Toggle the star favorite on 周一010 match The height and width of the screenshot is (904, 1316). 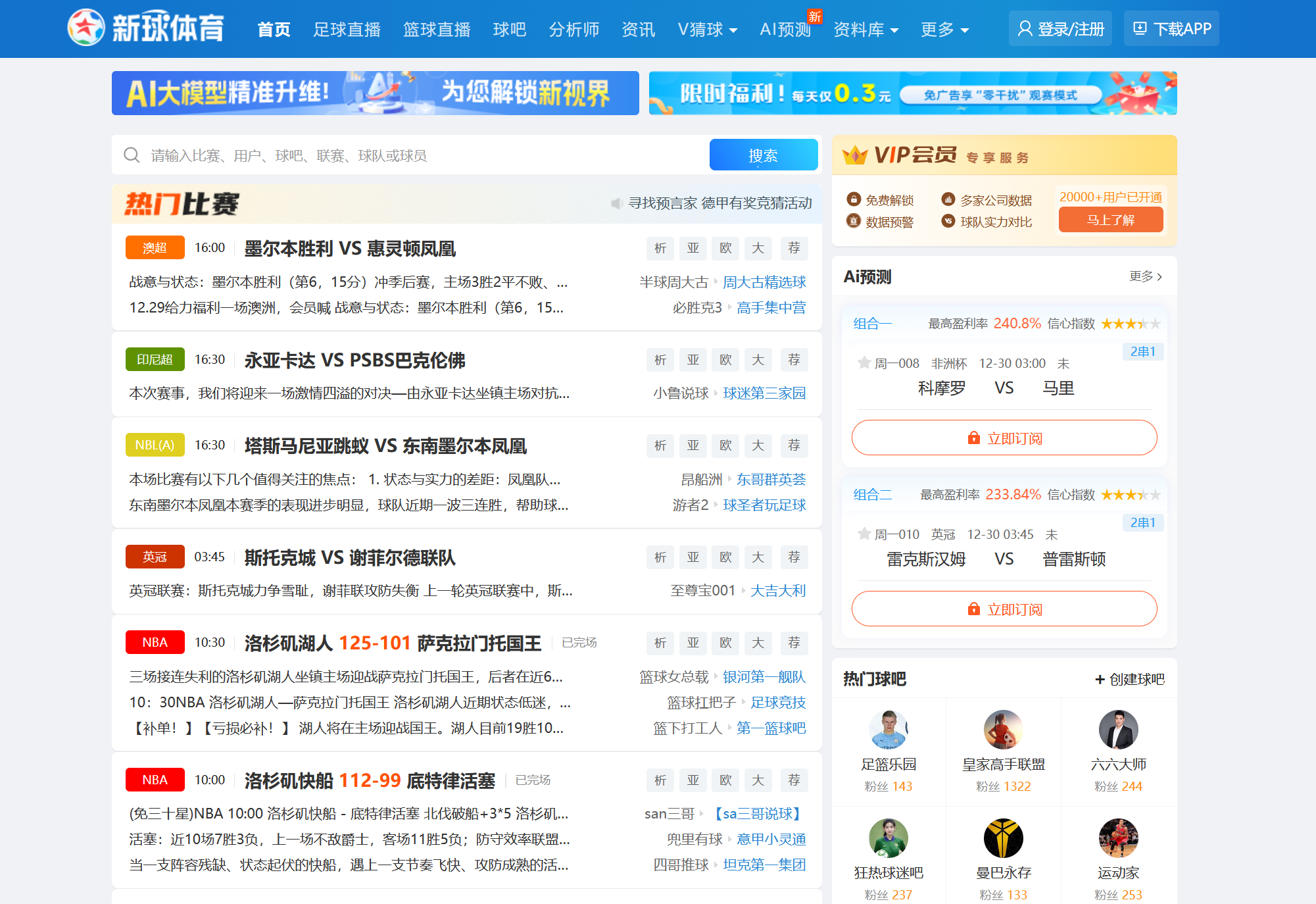click(865, 534)
